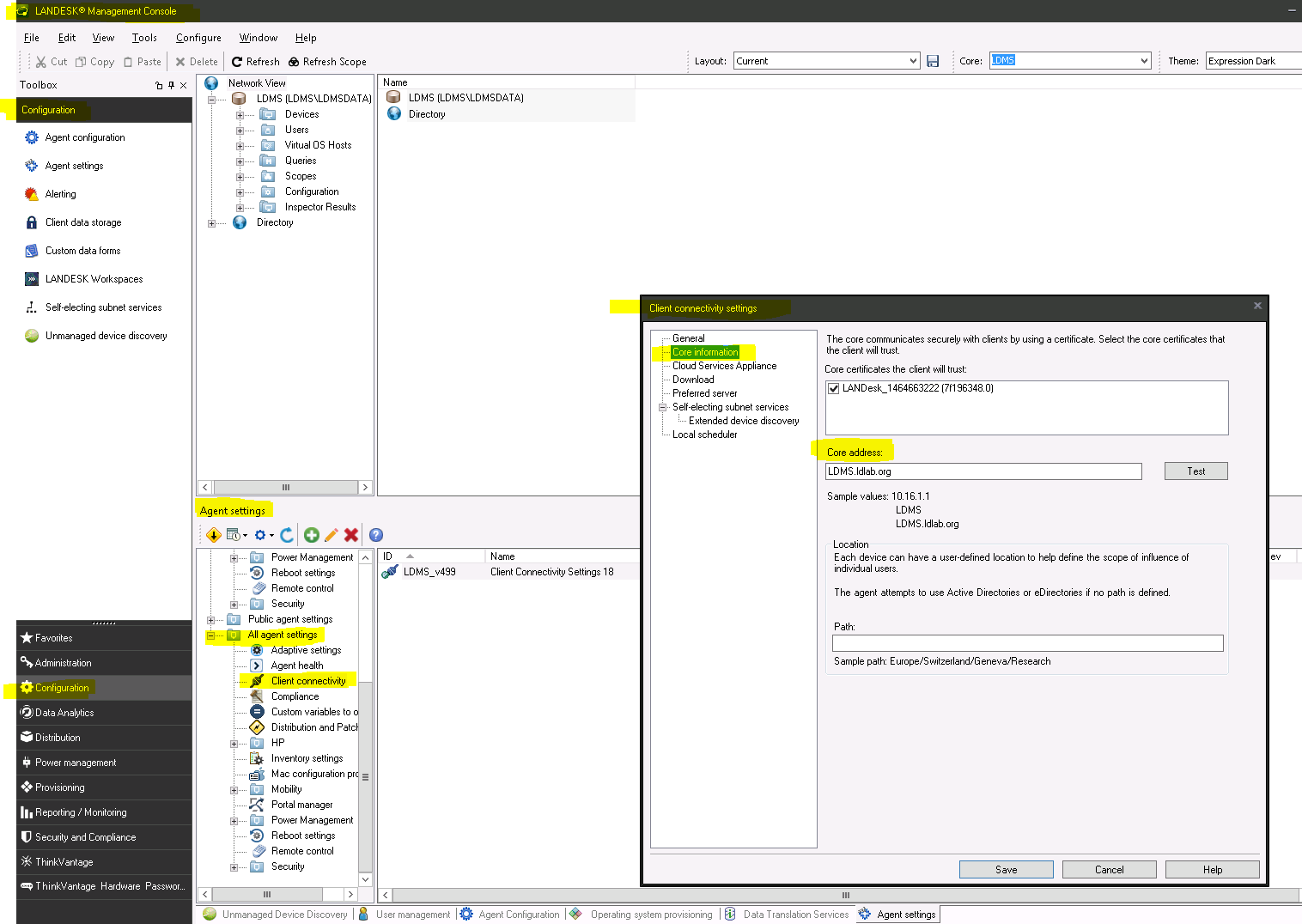Create a new agent setting with the green plus
Screen dimensions: 1302x924
pos(311,534)
